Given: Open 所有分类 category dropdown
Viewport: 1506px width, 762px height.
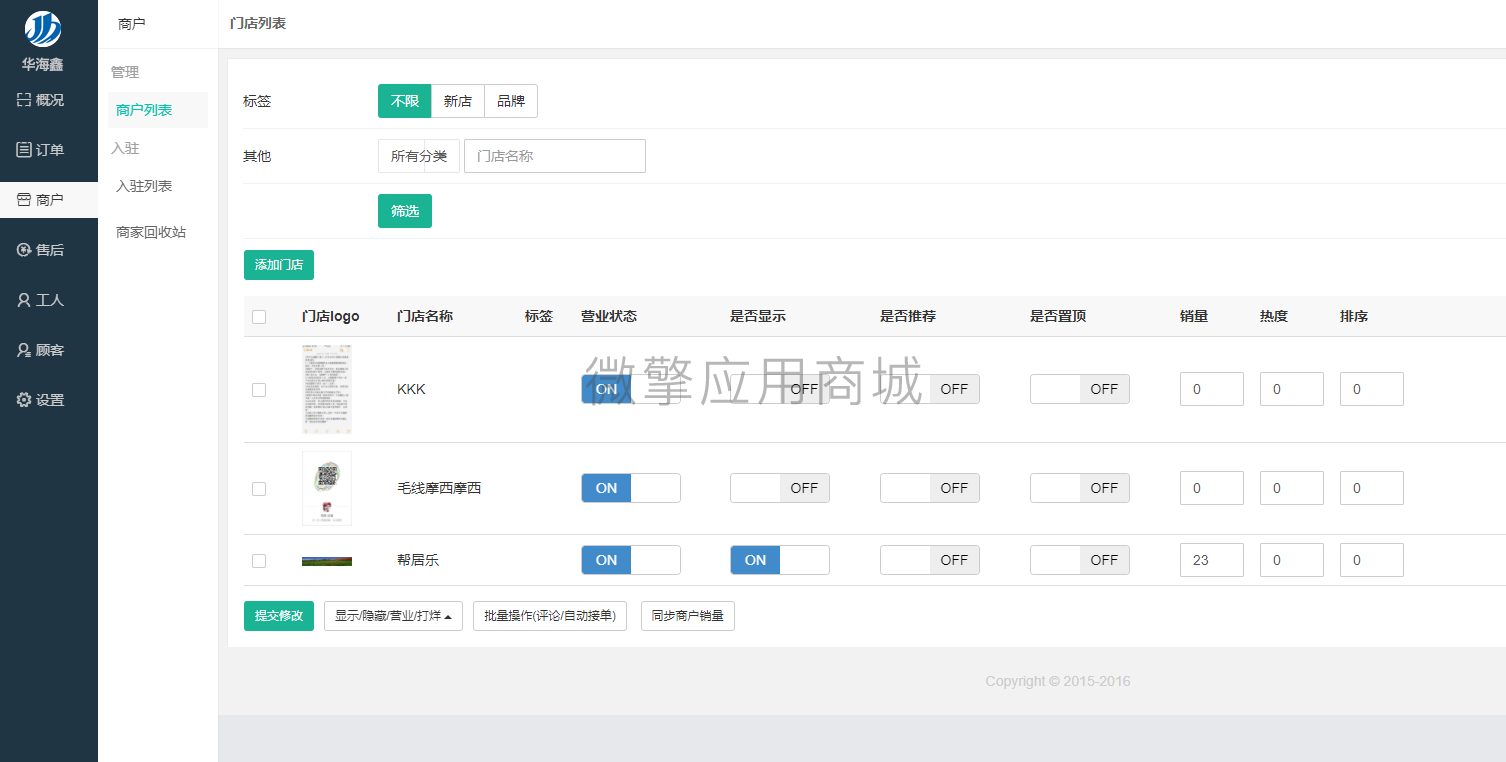Looking at the screenshot, I should 419,156.
